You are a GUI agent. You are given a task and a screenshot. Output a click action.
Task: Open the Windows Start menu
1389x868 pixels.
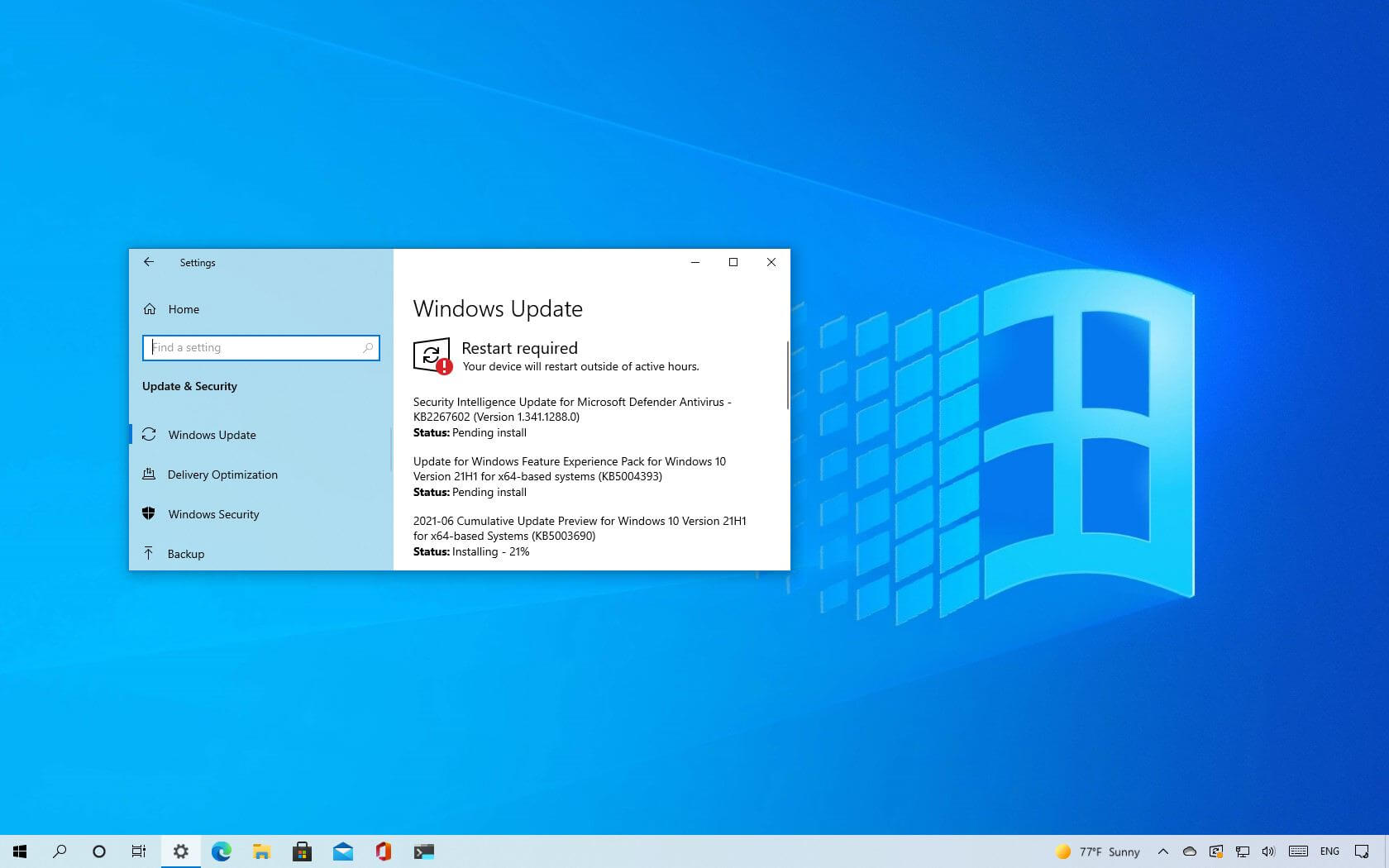(20, 851)
